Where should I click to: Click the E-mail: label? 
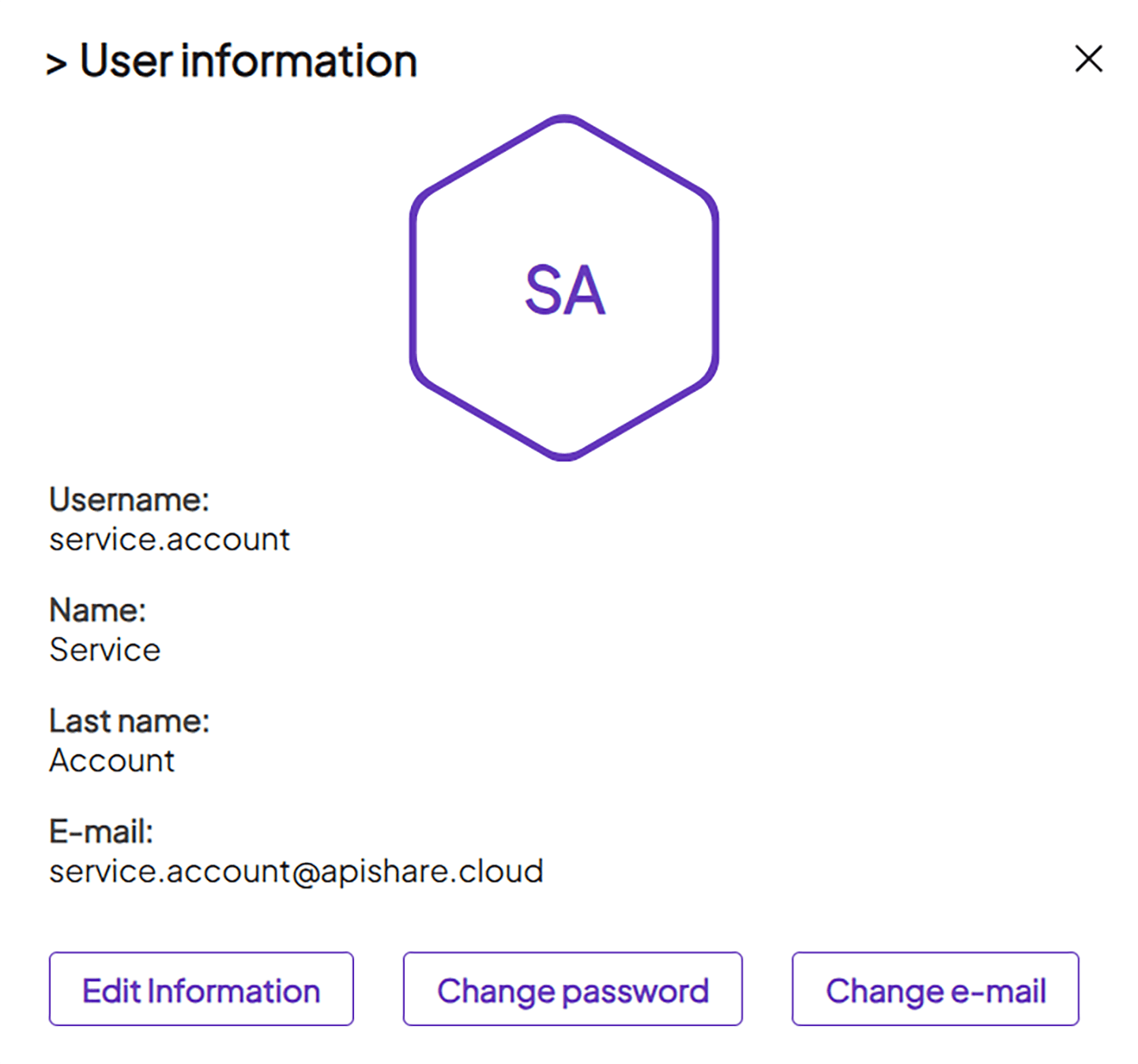tap(101, 832)
